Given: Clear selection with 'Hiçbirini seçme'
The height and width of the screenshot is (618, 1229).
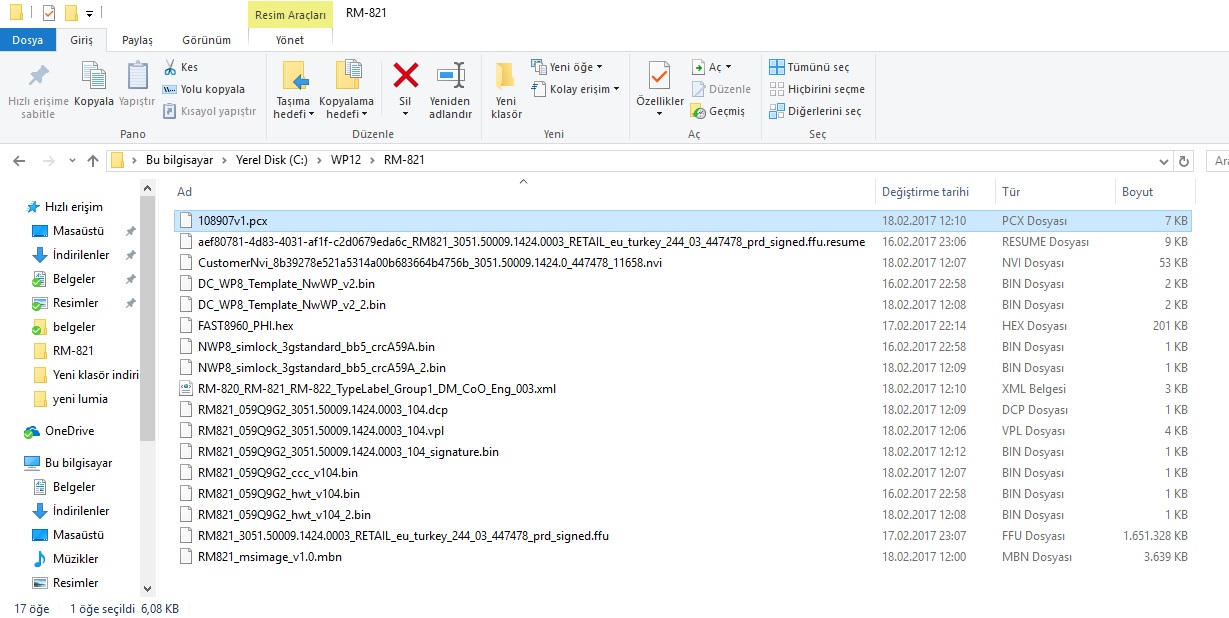Looking at the screenshot, I should pyautogui.click(x=817, y=89).
